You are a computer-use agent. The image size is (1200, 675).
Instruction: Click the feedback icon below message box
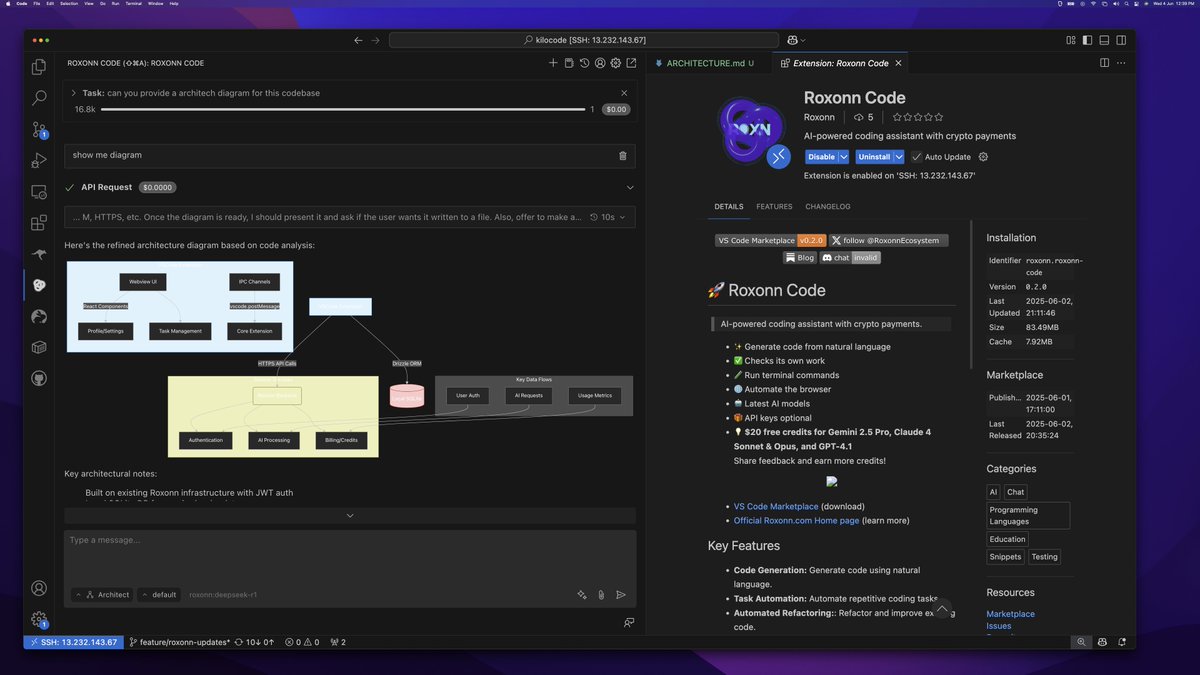[629, 622]
